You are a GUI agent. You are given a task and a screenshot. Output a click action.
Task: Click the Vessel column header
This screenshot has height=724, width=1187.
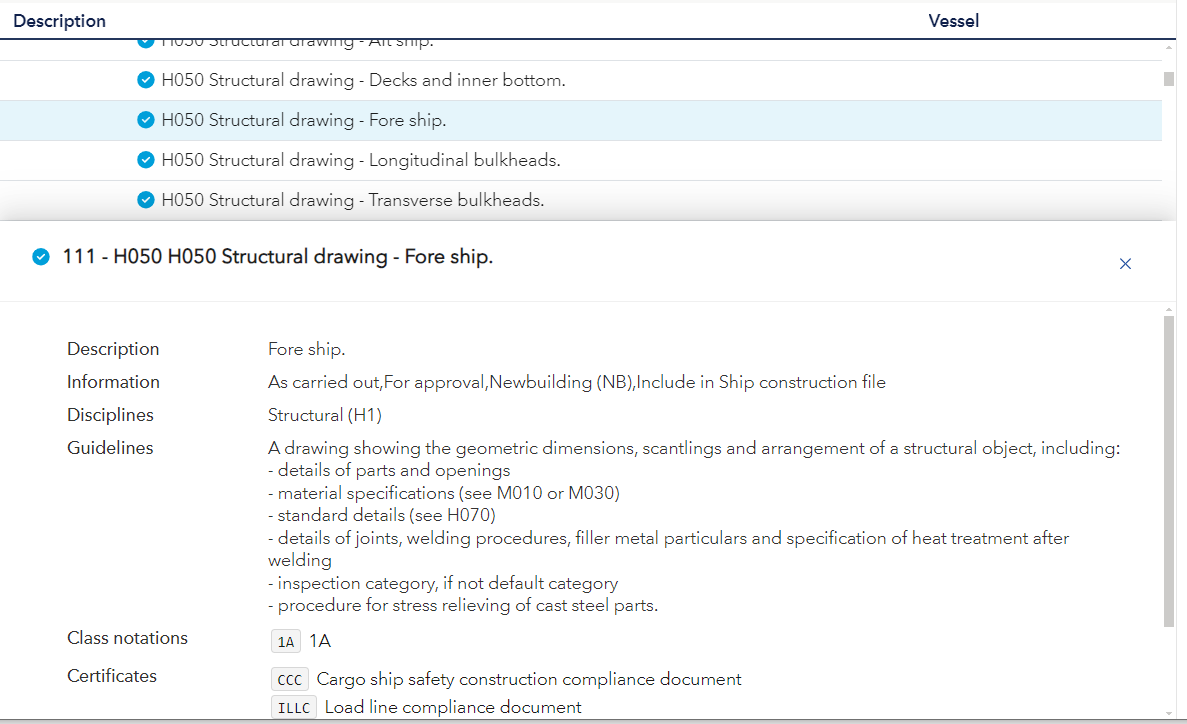[x=953, y=20]
